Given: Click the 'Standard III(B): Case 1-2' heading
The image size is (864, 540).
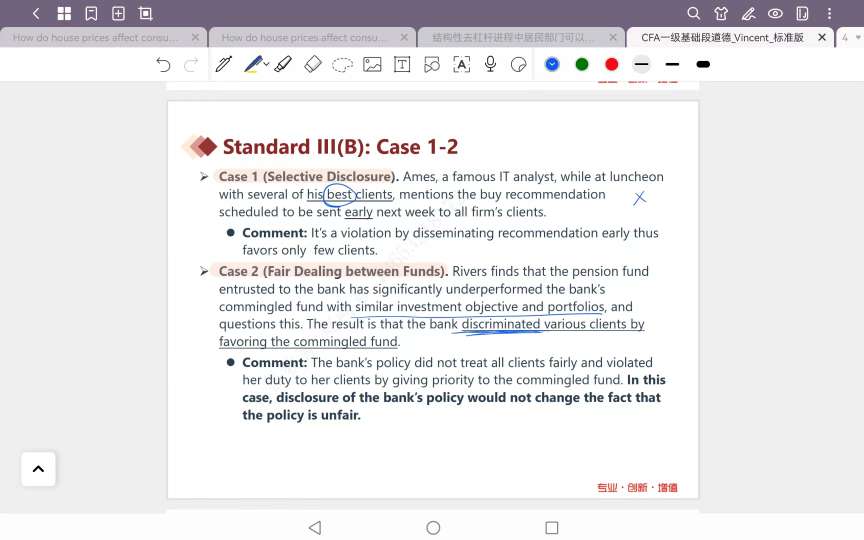Looking at the screenshot, I should tap(340, 147).
